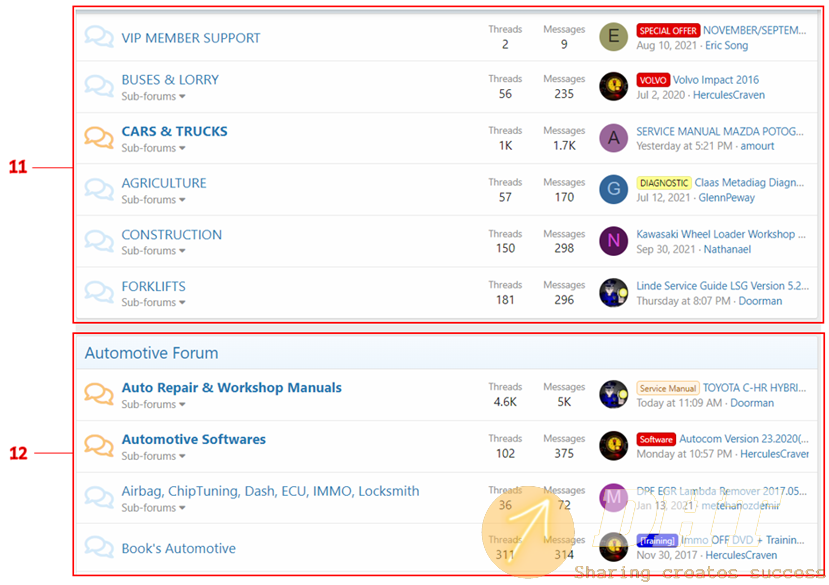The width and height of the screenshot is (829, 585).
Task: Expand Sub-forums under AGRICULTURE
Action: click(153, 200)
